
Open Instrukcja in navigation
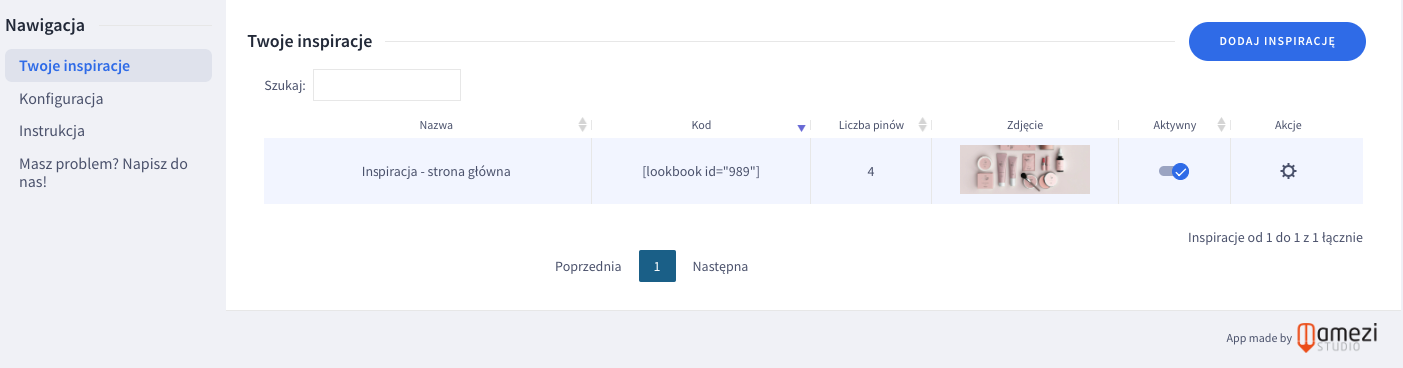[x=52, y=131]
